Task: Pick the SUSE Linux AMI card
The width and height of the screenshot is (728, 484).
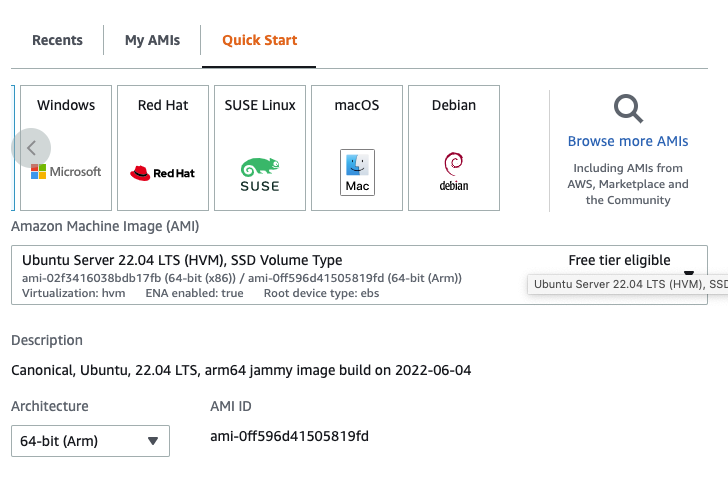Action: click(260, 148)
